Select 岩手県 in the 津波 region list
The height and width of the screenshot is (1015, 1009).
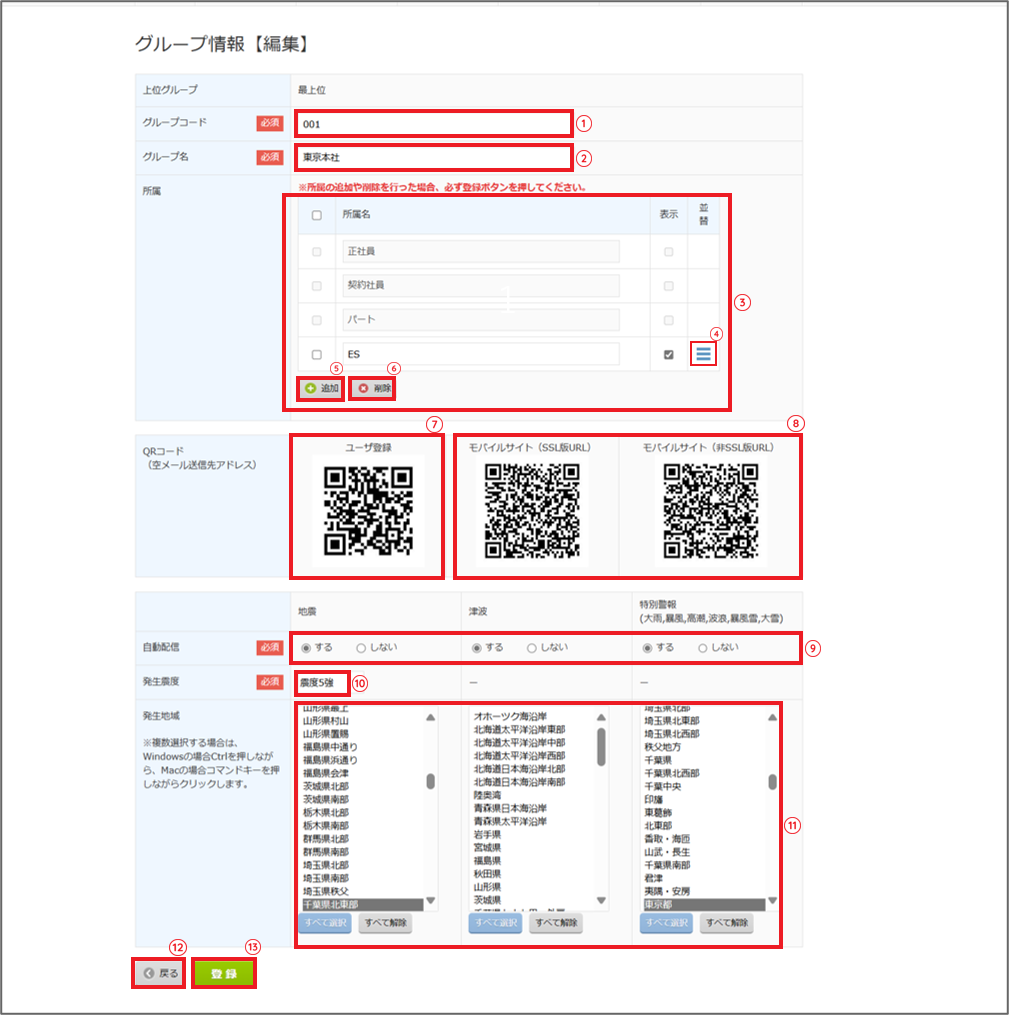click(487, 835)
